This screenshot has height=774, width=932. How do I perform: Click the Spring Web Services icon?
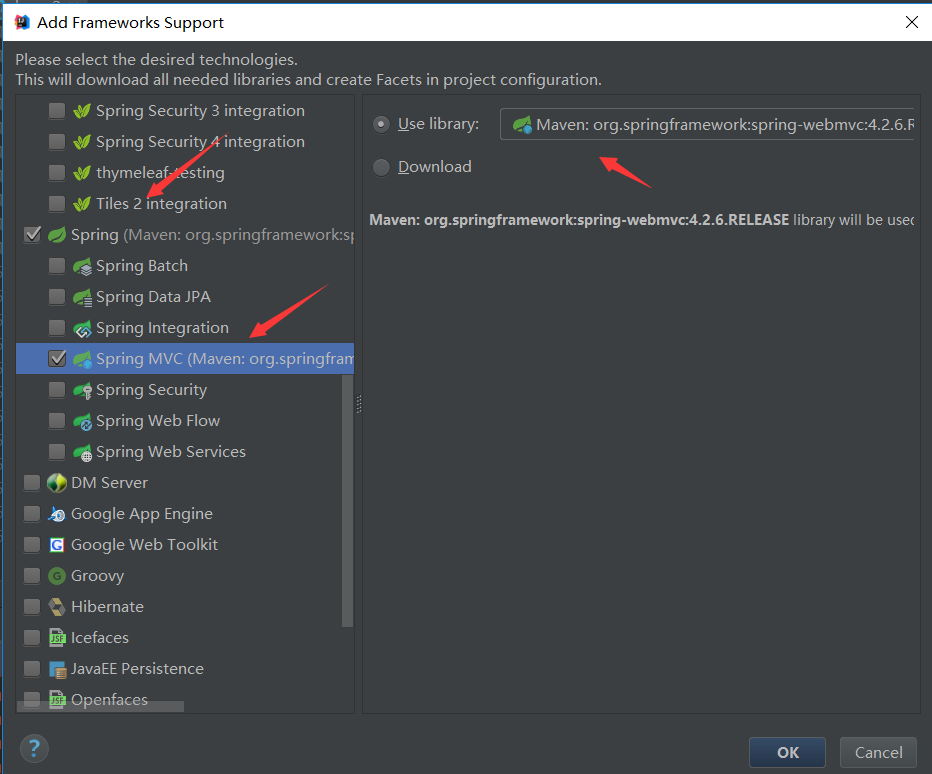pyautogui.click(x=83, y=452)
